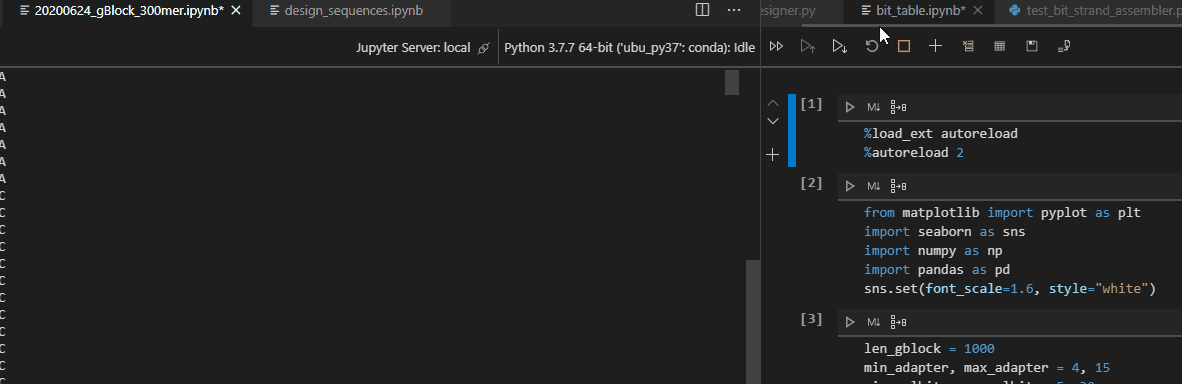The width and height of the screenshot is (1182, 384).
Task: Click 'min_adapter, max_adapter = 4, 15' line
Action: 987,367
